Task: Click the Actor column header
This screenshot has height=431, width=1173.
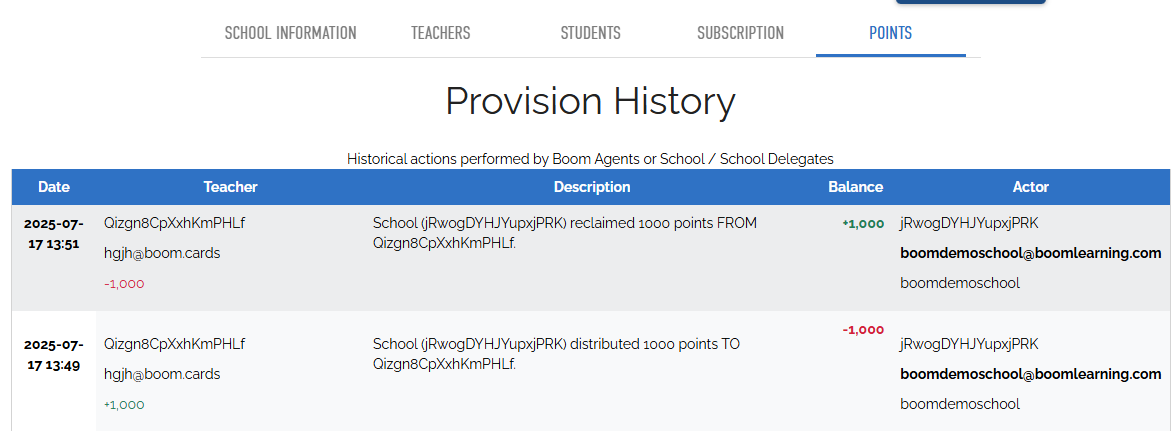Action: pos(1031,187)
